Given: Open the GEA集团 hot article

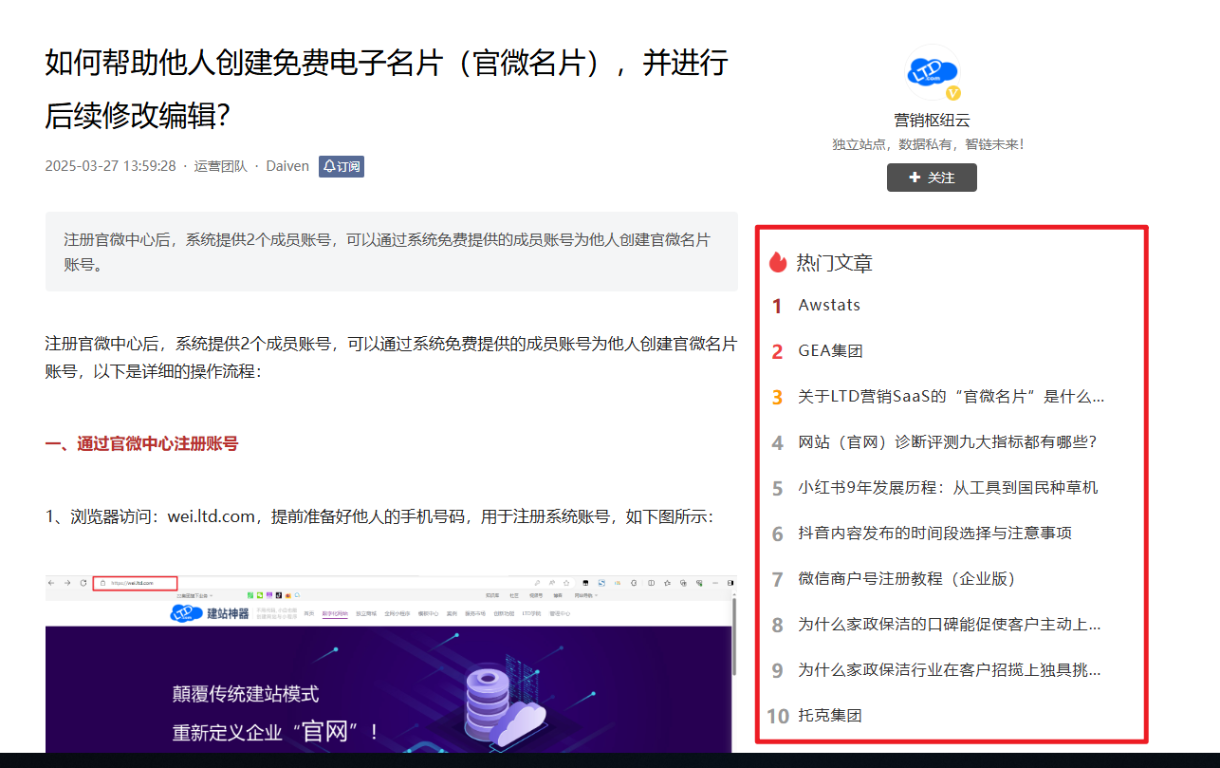Looking at the screenshot, I should coord(830,351).
